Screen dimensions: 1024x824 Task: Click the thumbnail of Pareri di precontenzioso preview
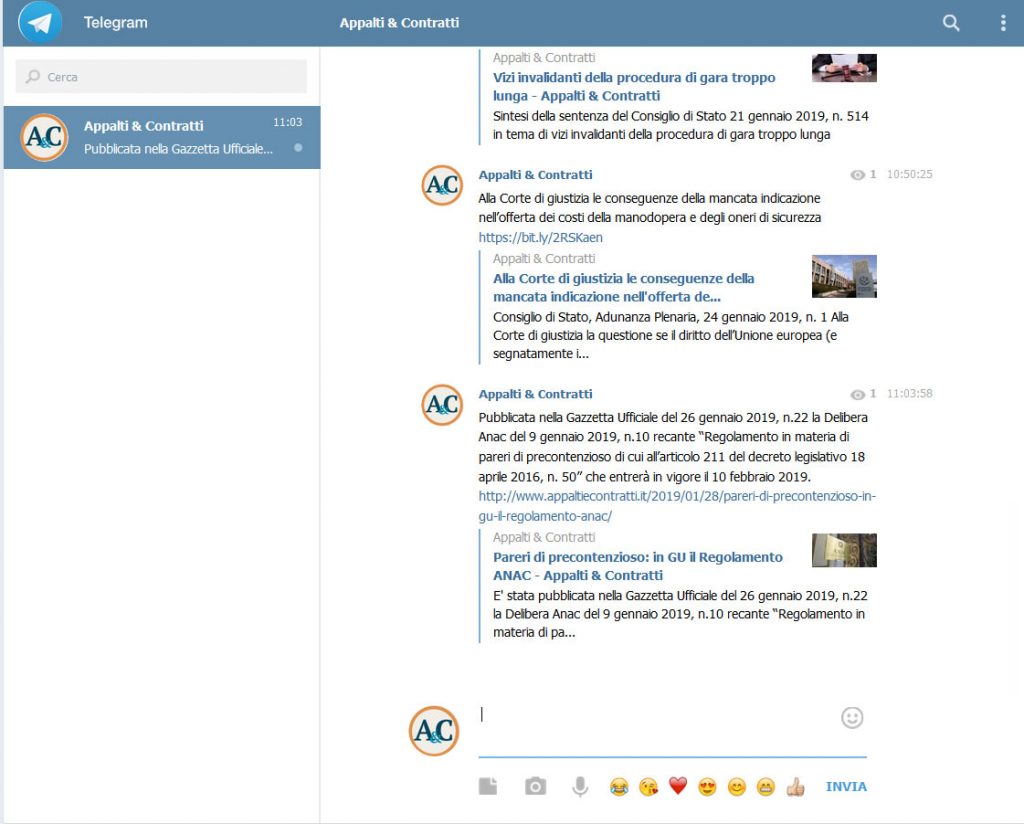click(x=844, y=550)
